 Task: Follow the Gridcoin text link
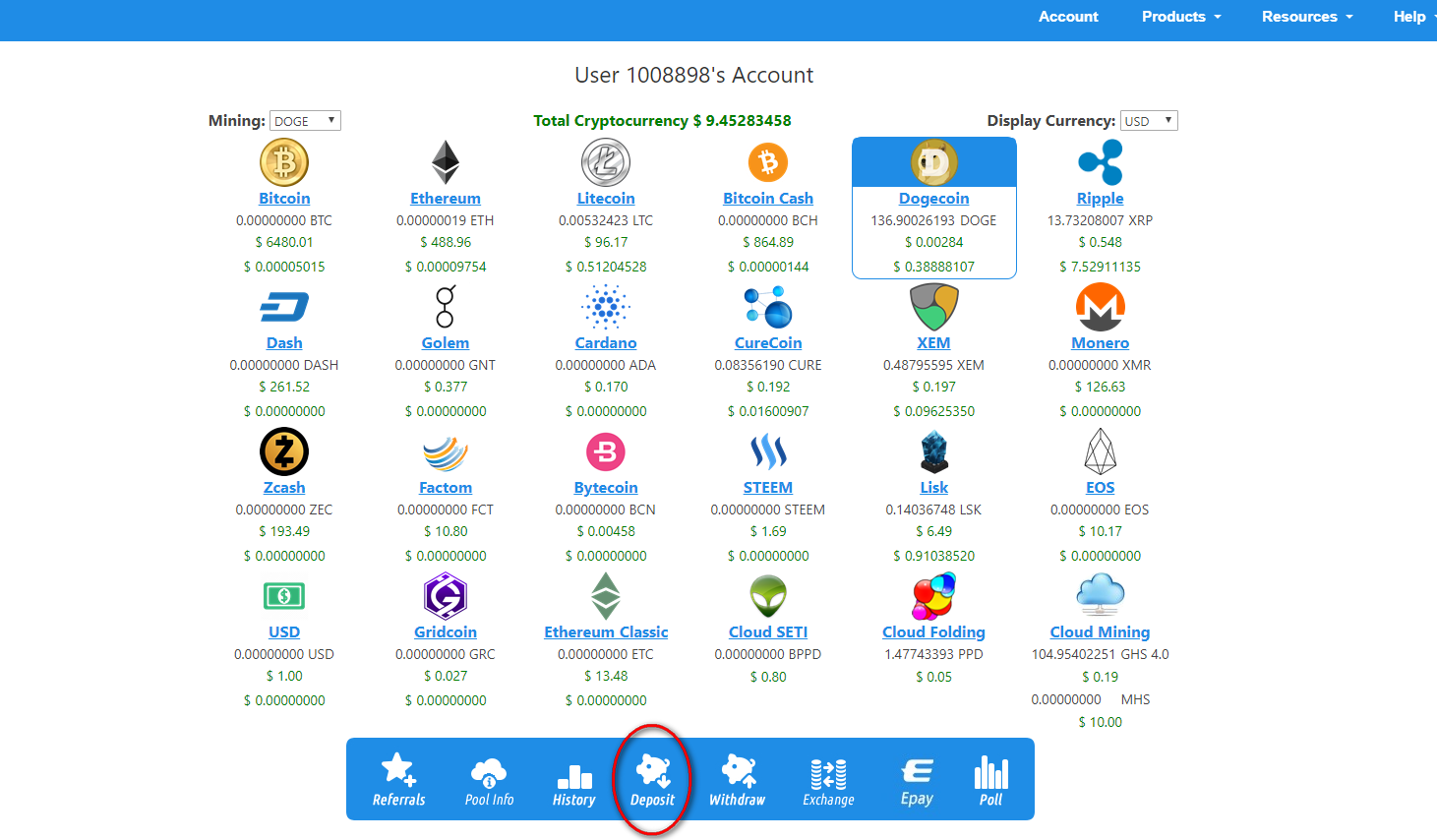pyautogui.click(x=446, y=632)
